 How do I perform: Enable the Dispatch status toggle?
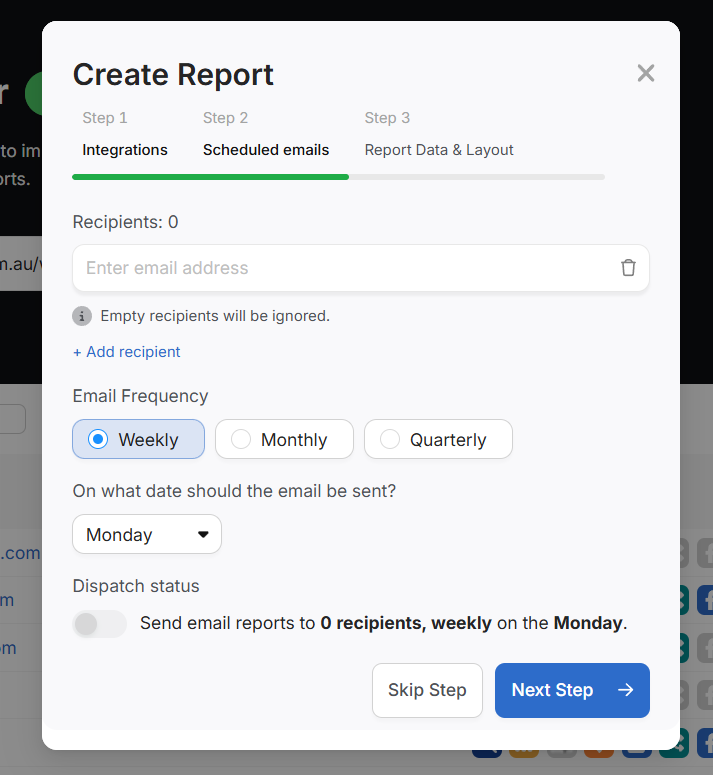tap(99, 624)
